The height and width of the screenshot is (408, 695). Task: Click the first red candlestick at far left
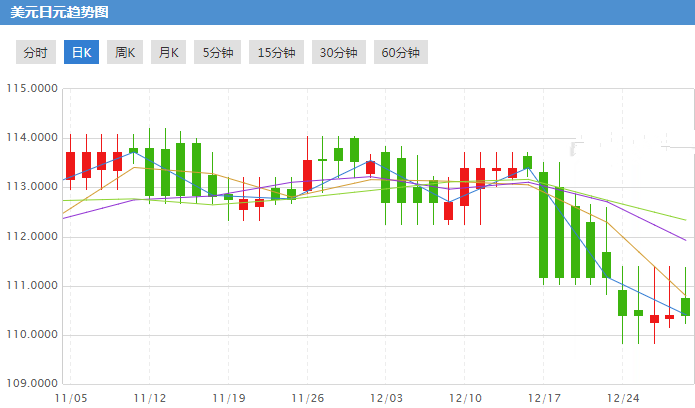pyautogui.click(x=70, y=166)
